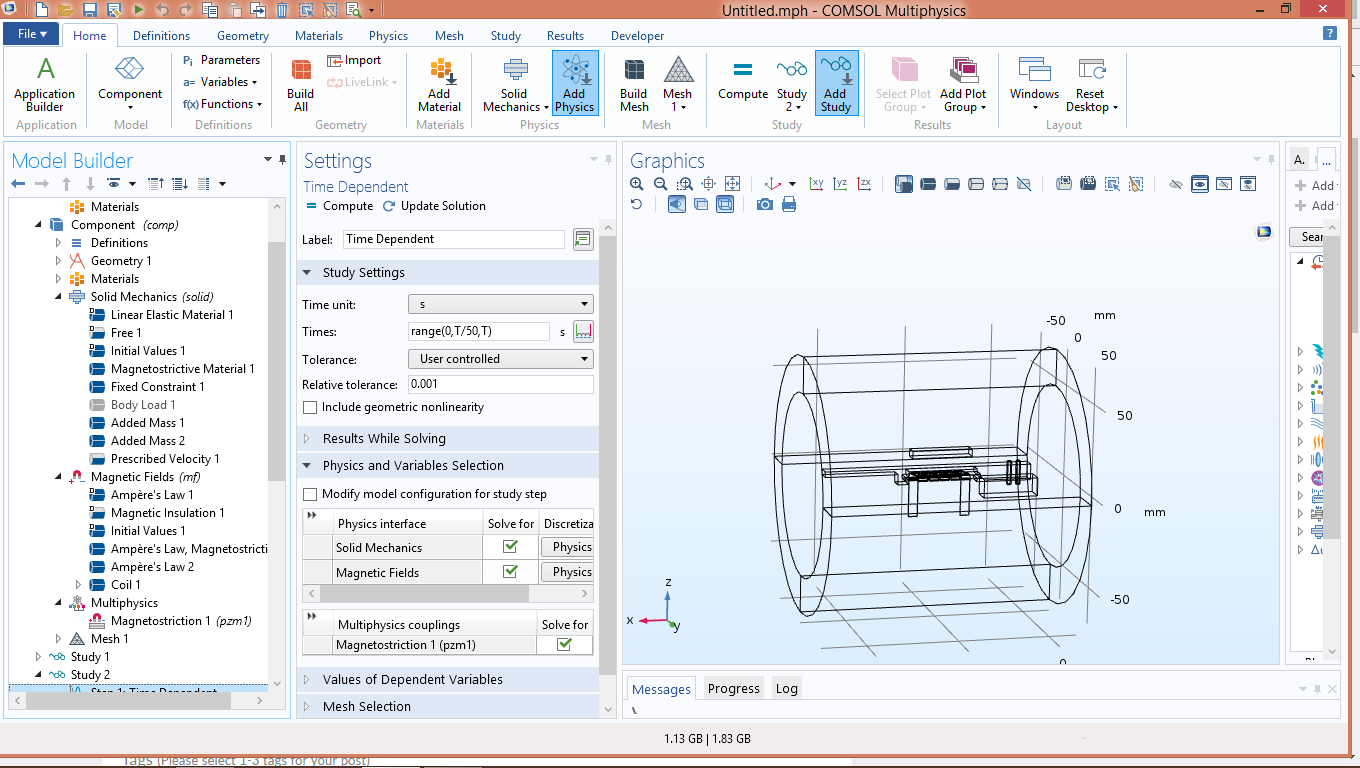Click the Relative tolerance input field

click(500, 384)
